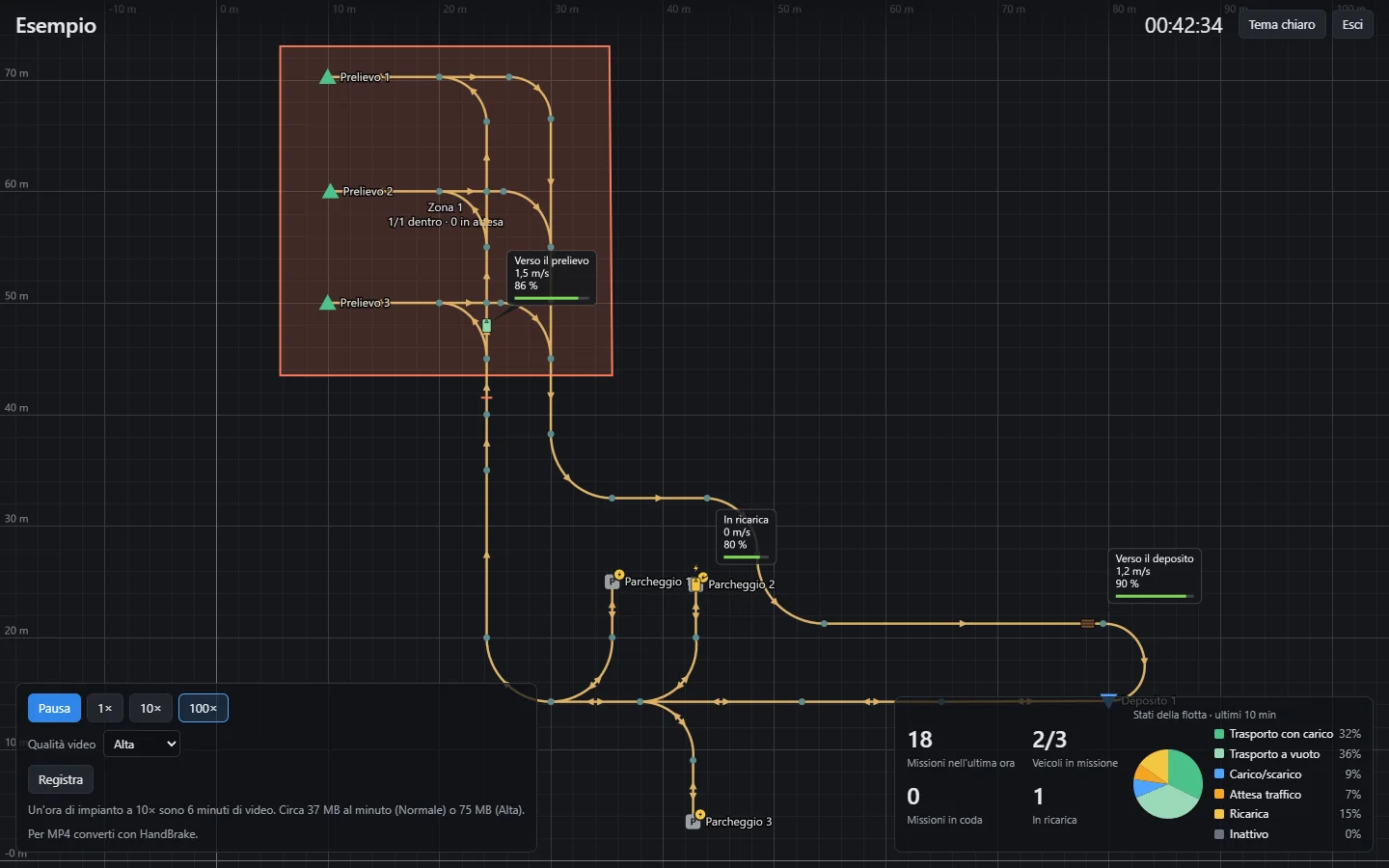Image resolution: width=1389 pixels, height=868 pixels.
Task: Click the "Per MP4 converti con HandBrake." note
Action: (113, 834)
